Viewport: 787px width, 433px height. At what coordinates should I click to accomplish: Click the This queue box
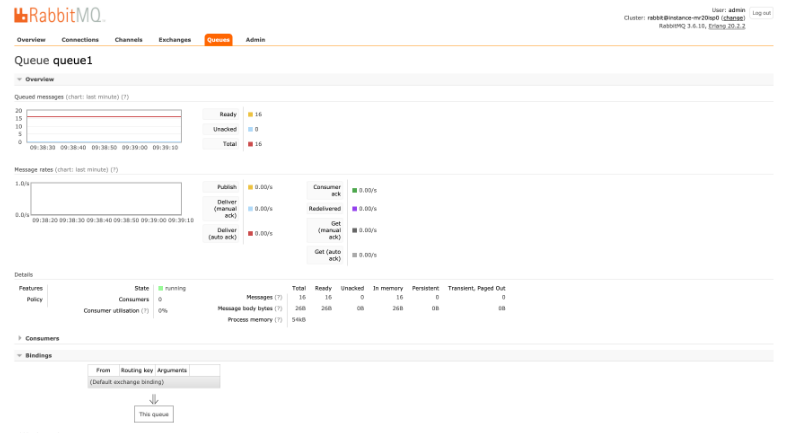pyautogui.click(x=154, y=414)
